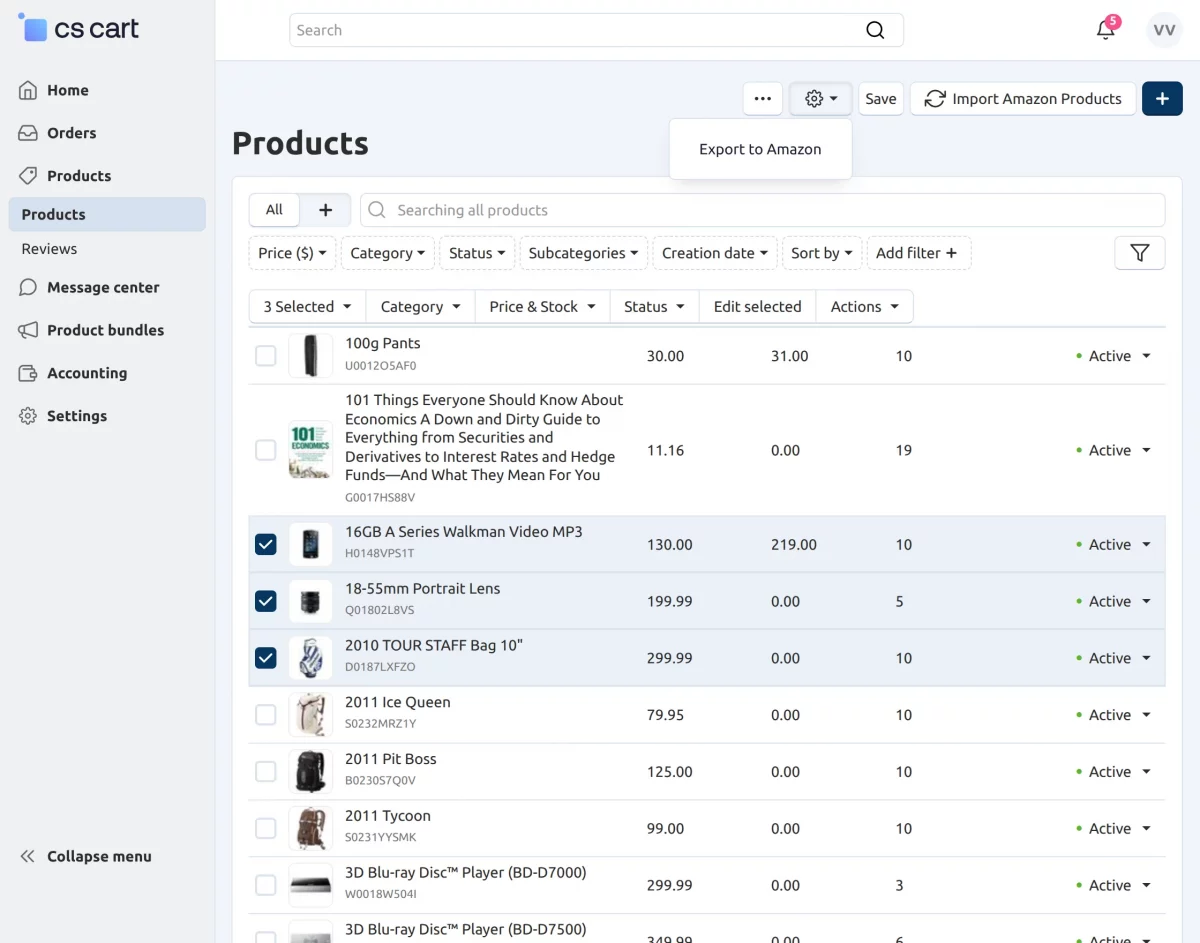Check the 3D Blu-ray BD-D7000 checkbox
1200x943 pixels.
[265, 885]
